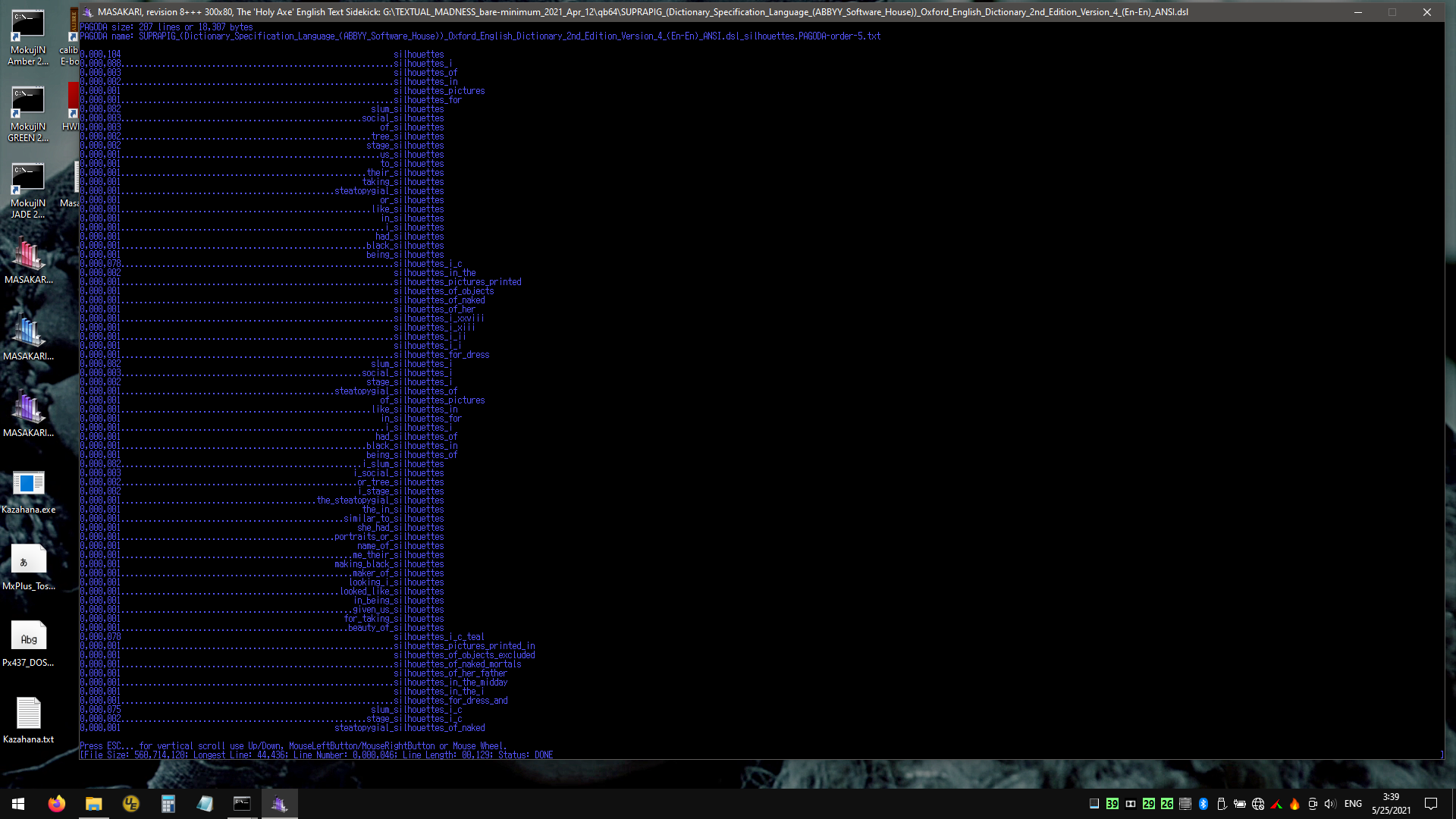
Task: Click the 'similar_to_silhouettes' row
Action: [x=262, y=518]
